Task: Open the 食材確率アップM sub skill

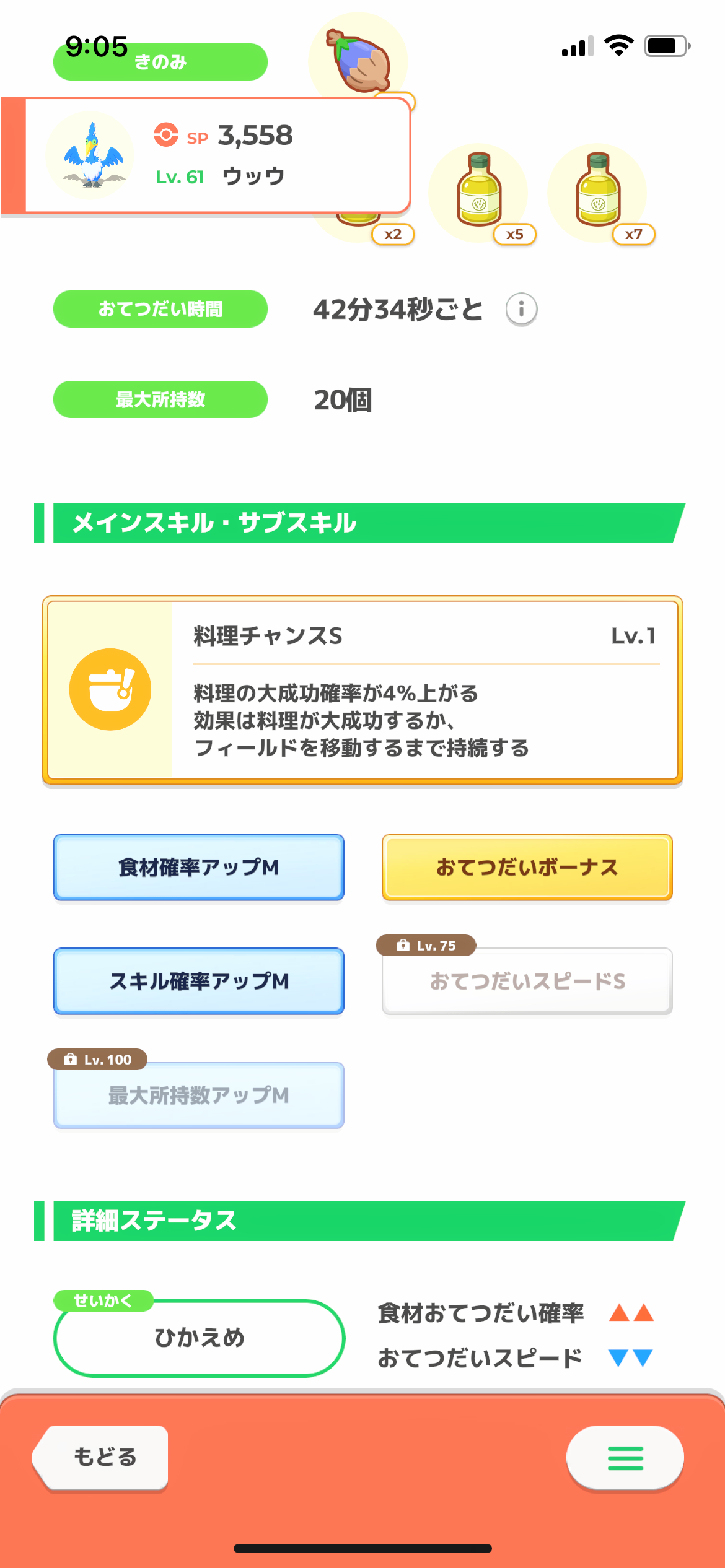Action: click(199, 867)
